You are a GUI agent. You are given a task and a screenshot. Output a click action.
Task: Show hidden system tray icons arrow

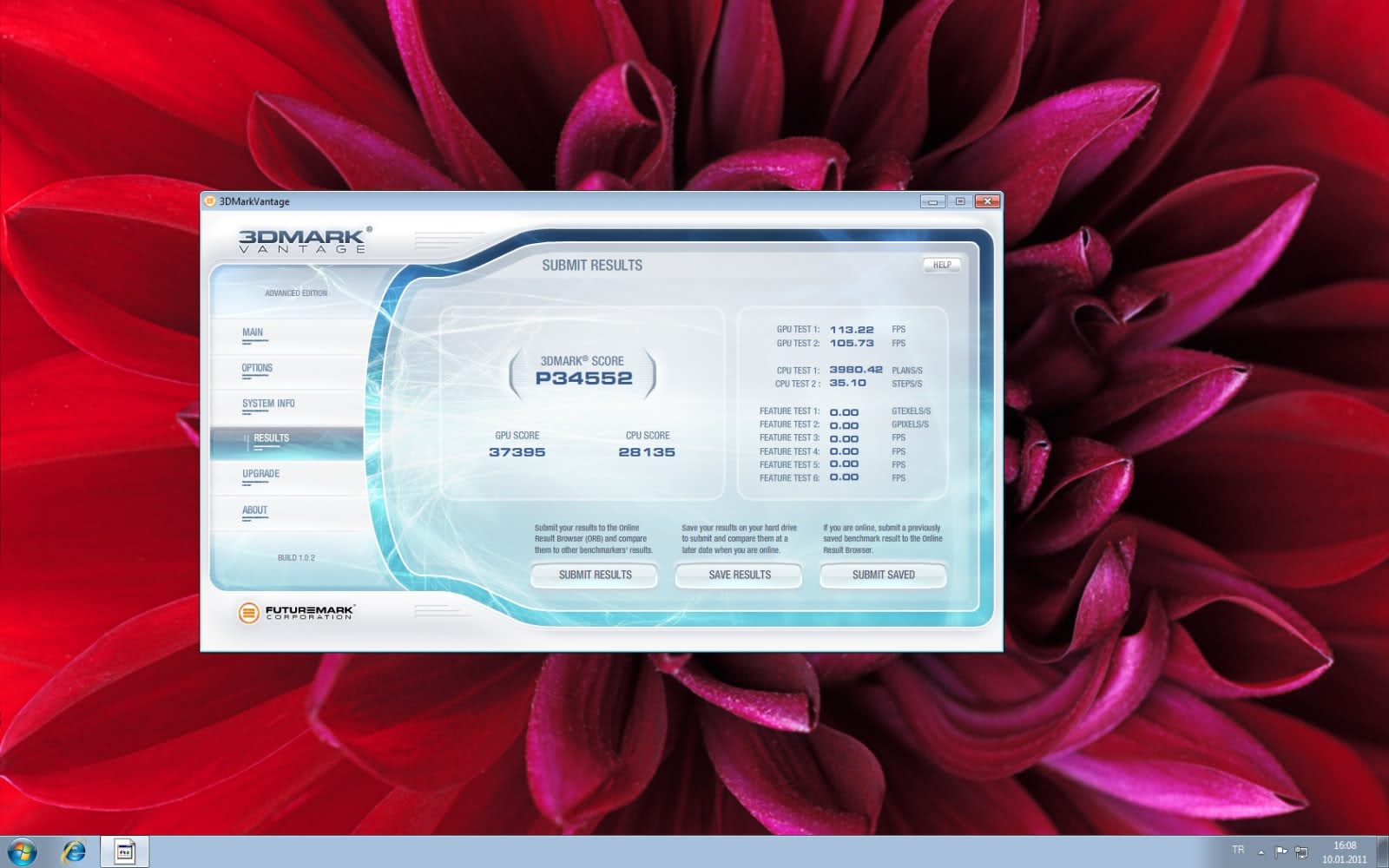1261,852
